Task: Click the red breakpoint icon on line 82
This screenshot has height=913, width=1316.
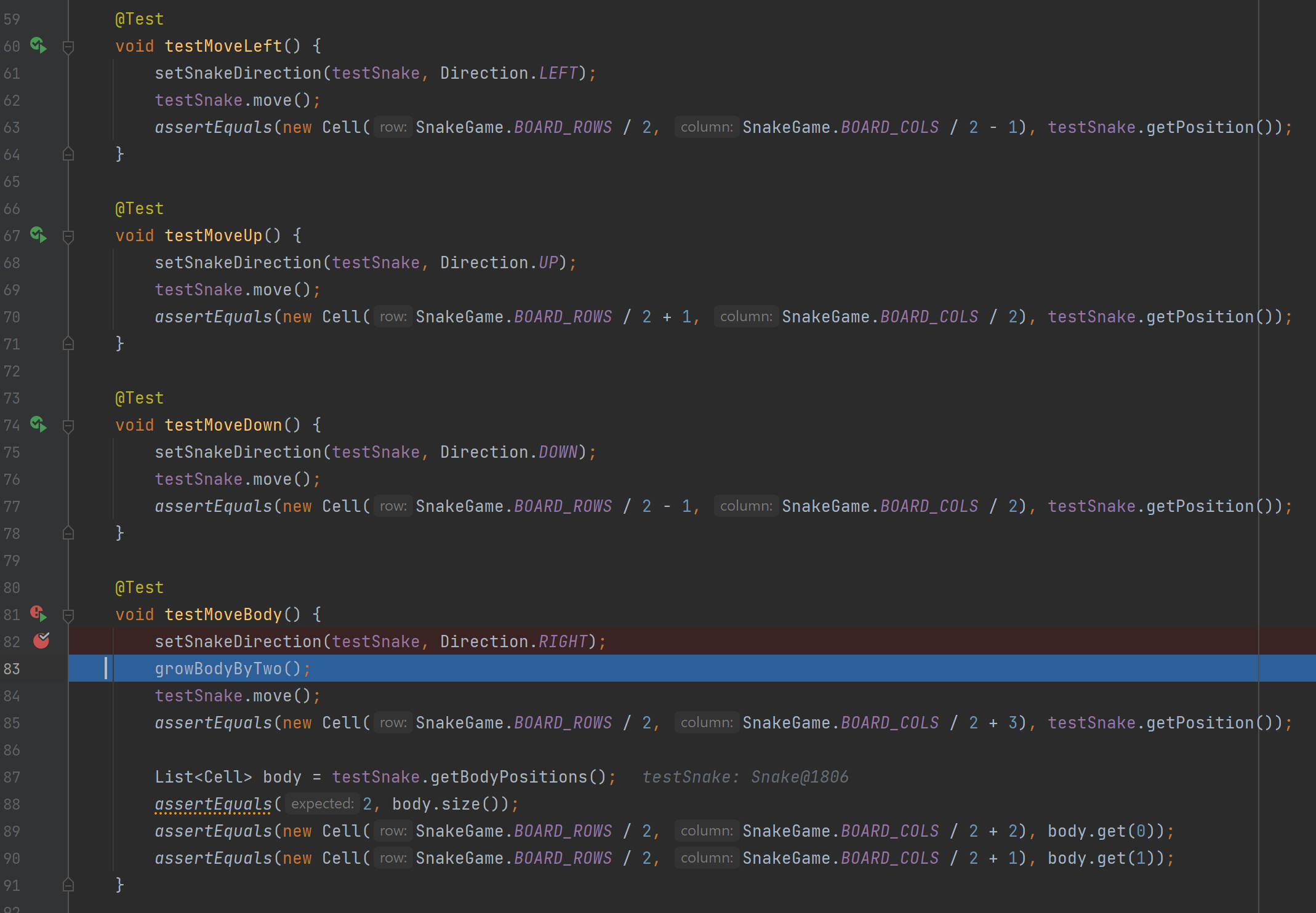Action: 41,641
